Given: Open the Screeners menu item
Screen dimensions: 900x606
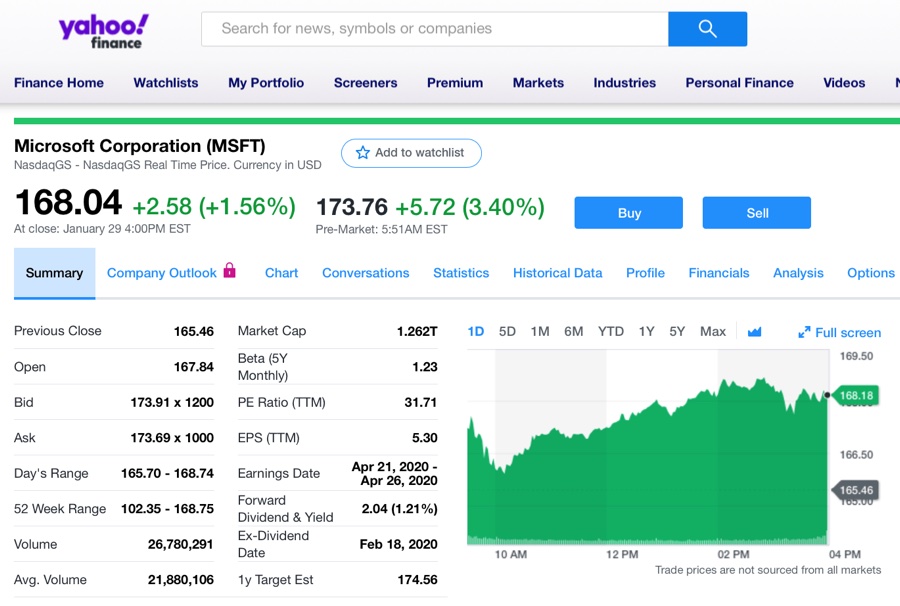Looking at the screenshot, I should tap(365, 83).
